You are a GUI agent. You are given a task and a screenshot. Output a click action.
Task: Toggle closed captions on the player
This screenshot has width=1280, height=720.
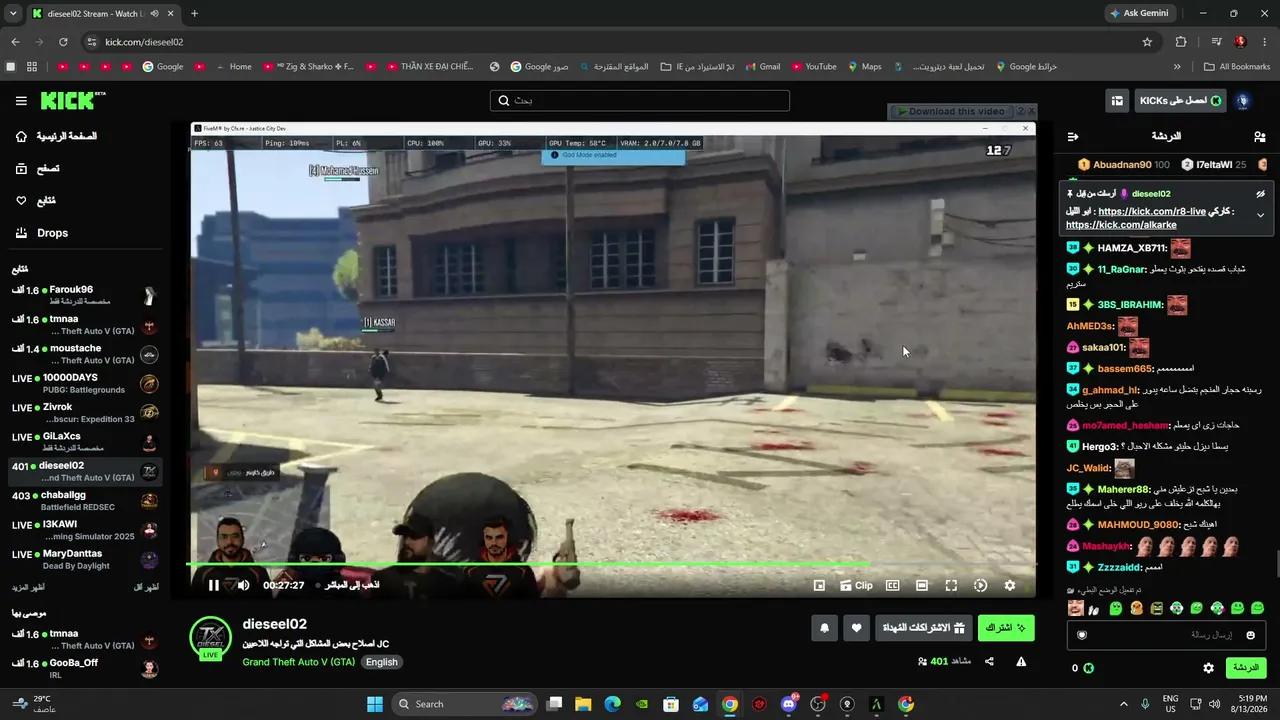click(892, 586)
